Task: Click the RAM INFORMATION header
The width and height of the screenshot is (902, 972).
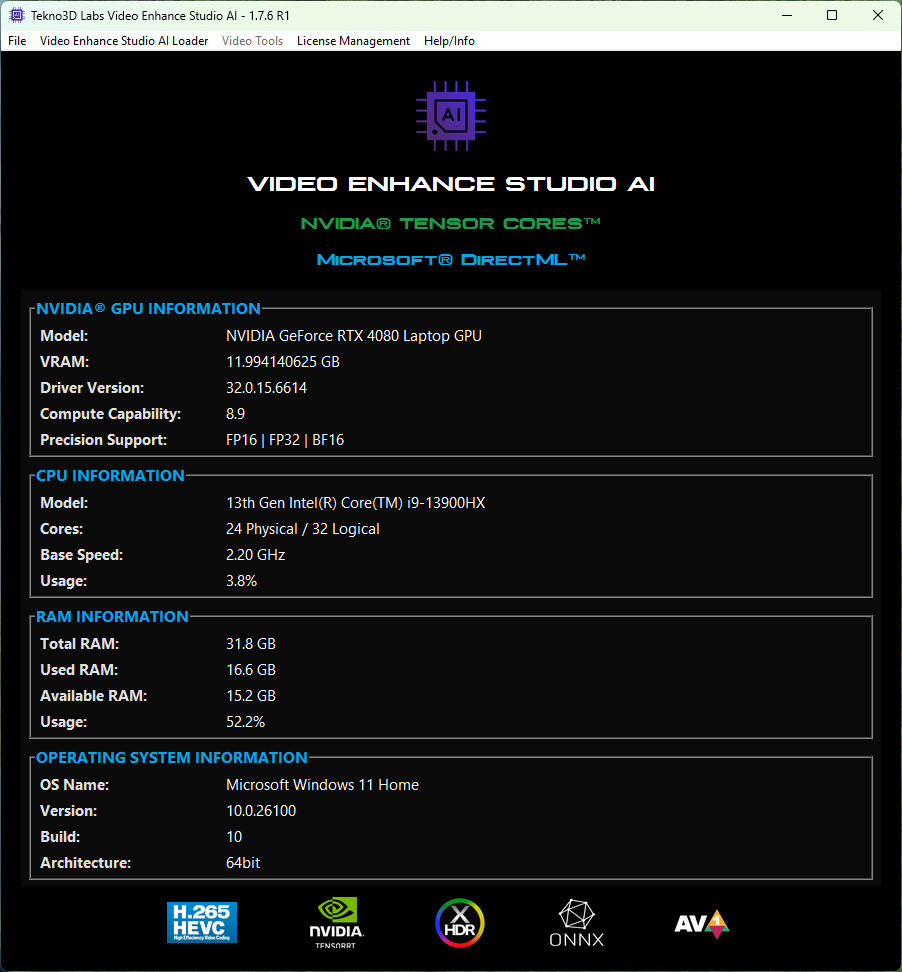Action: click(x=112, y=617)
